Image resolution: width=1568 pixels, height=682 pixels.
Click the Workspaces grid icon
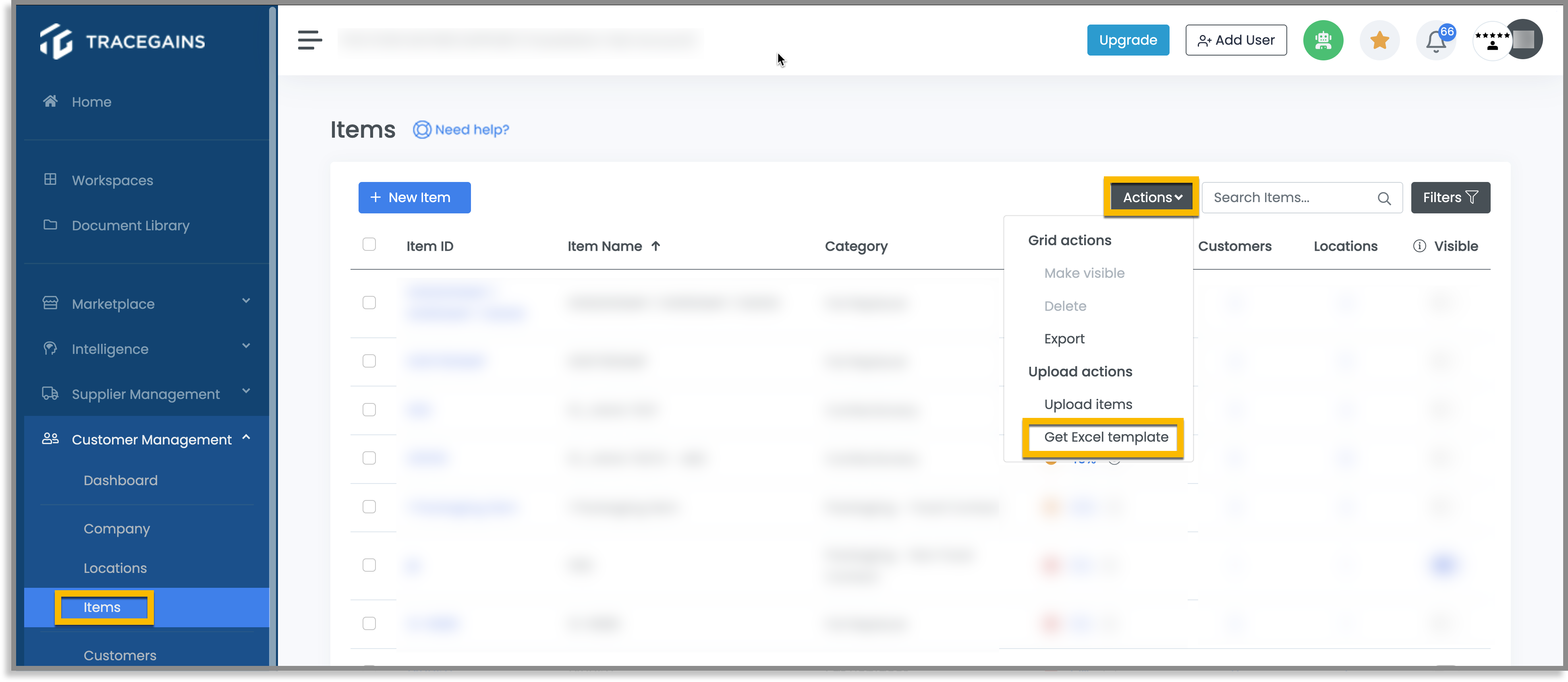click(x=50, y=180)
